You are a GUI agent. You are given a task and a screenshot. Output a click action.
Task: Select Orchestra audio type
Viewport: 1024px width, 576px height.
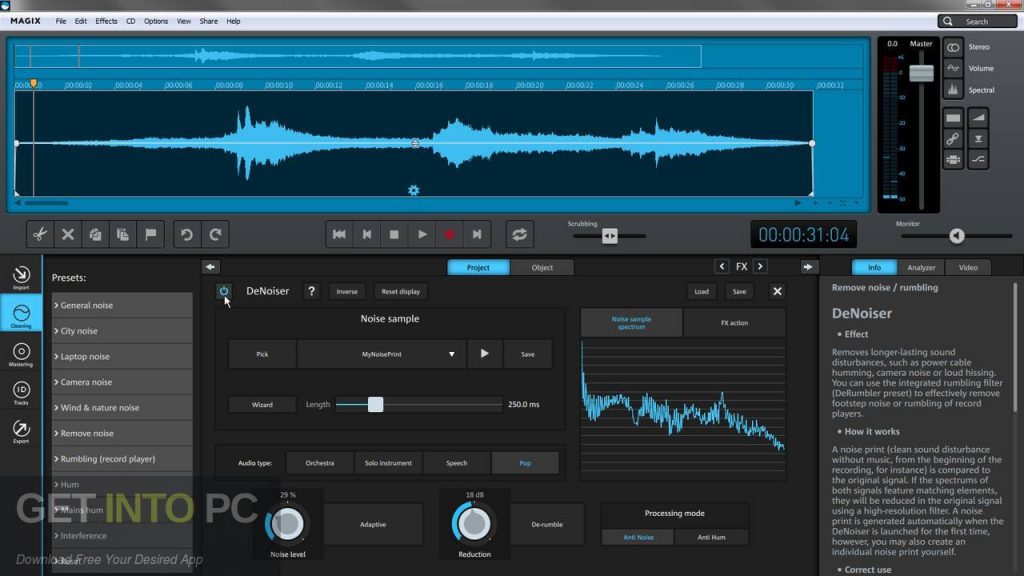pyautogui.click(x=319, y=463)
